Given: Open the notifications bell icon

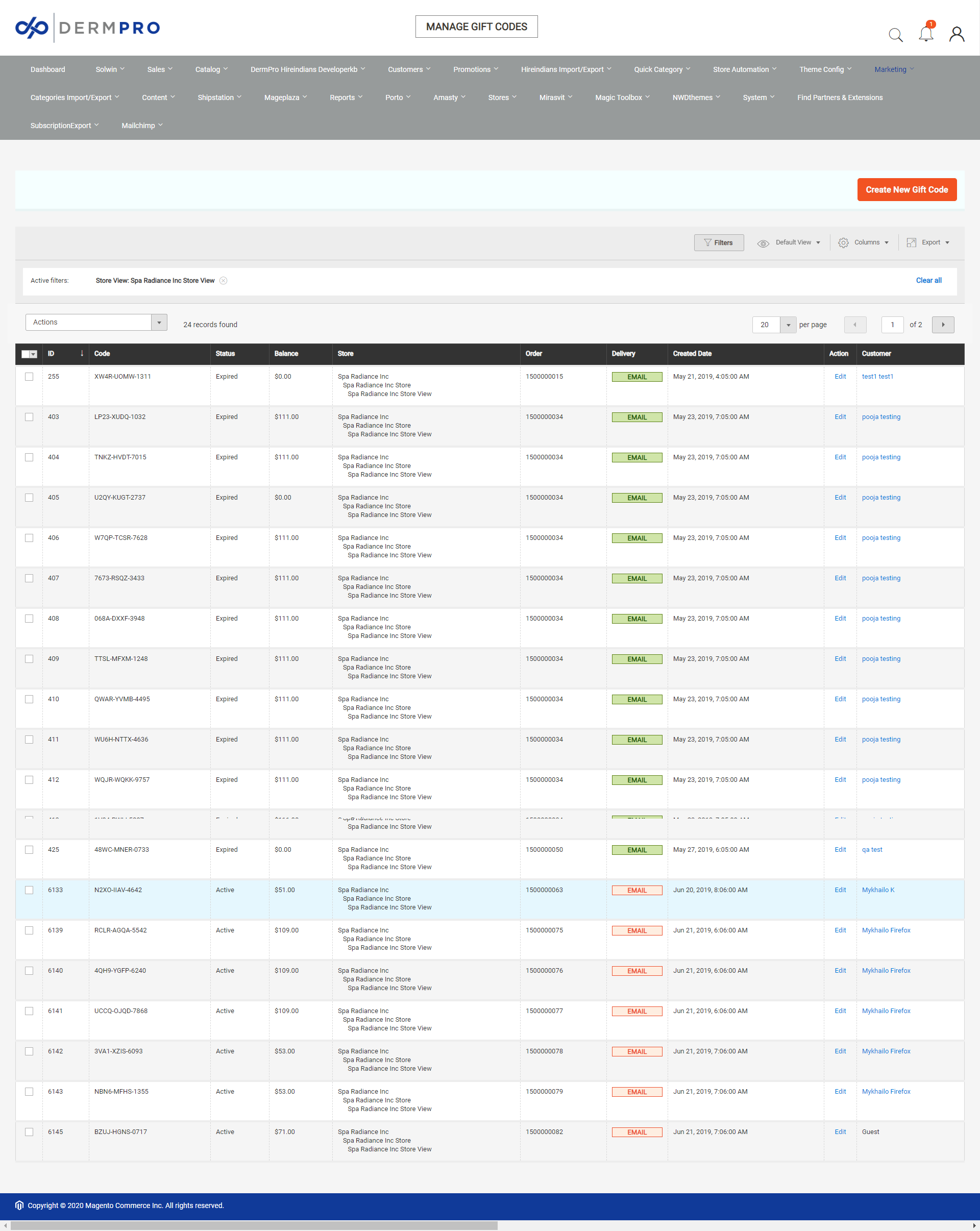Looking at the screenshot, I should (925, 35).
